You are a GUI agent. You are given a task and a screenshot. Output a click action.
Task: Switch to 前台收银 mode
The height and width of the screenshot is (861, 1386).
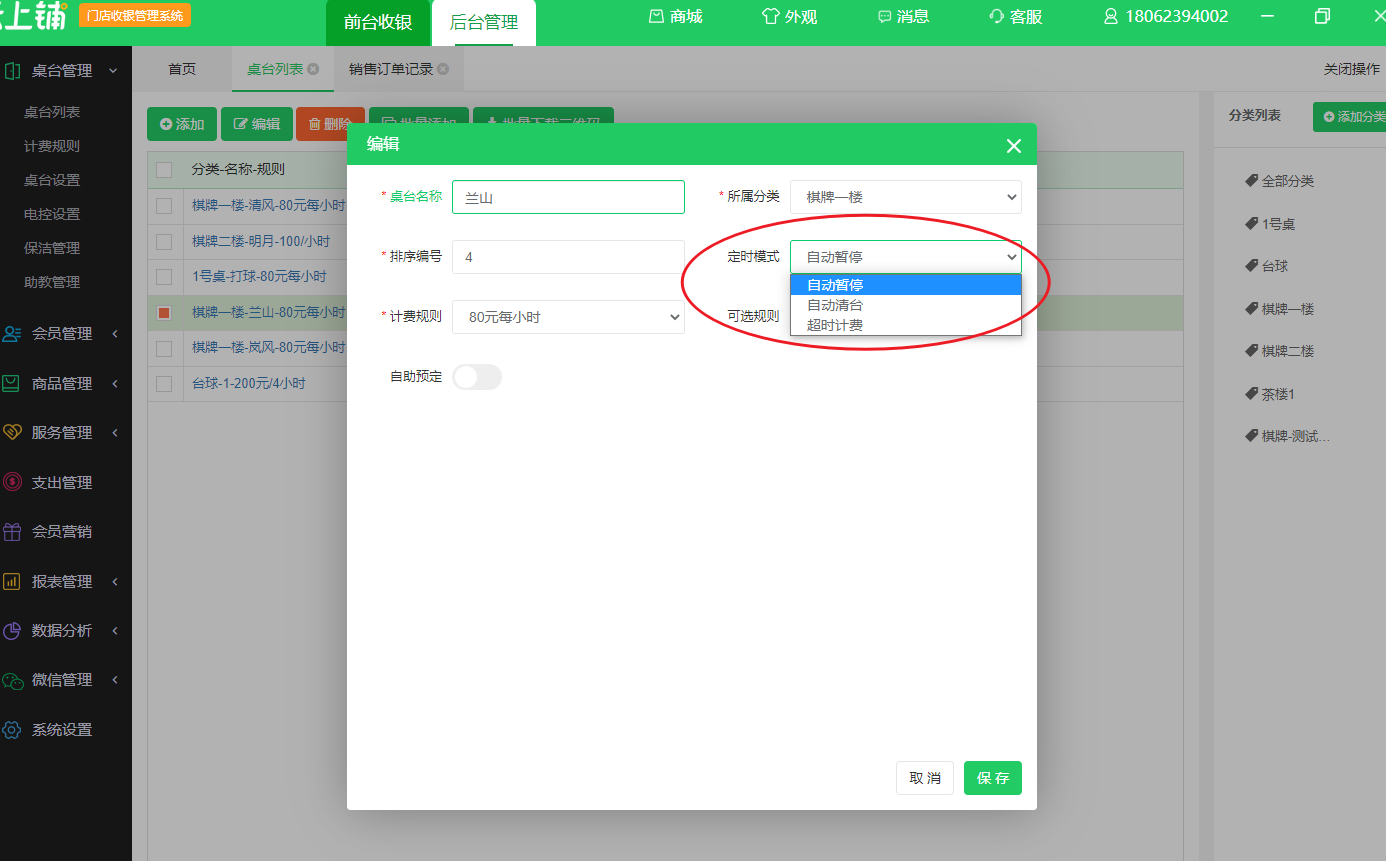click(x=377, y=22)
